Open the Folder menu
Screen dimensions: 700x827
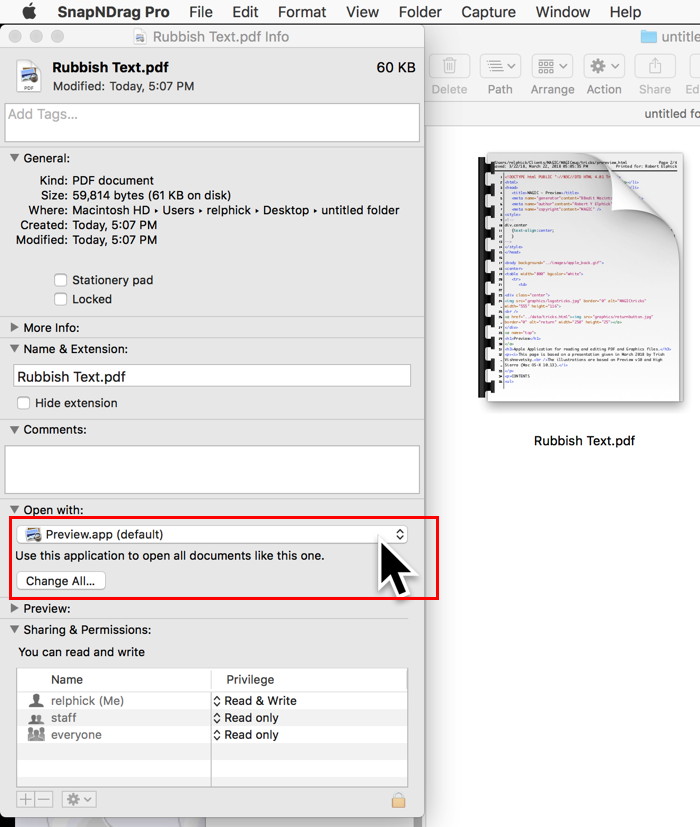tap(420, 12)
